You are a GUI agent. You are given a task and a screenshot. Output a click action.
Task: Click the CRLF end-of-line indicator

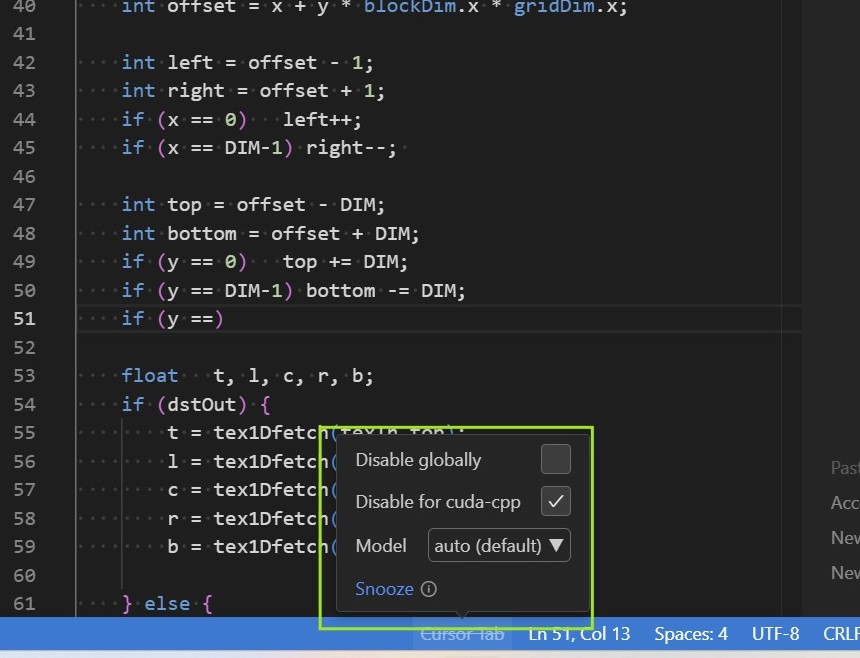[840, 634]
